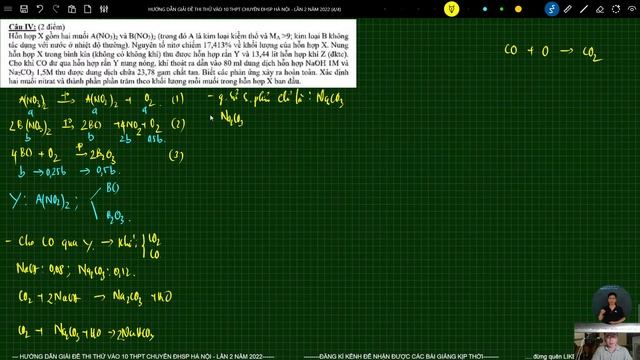640x360 pixels.
Task: Open the hamburger menu in the toolbar
Action: [8, 9]
